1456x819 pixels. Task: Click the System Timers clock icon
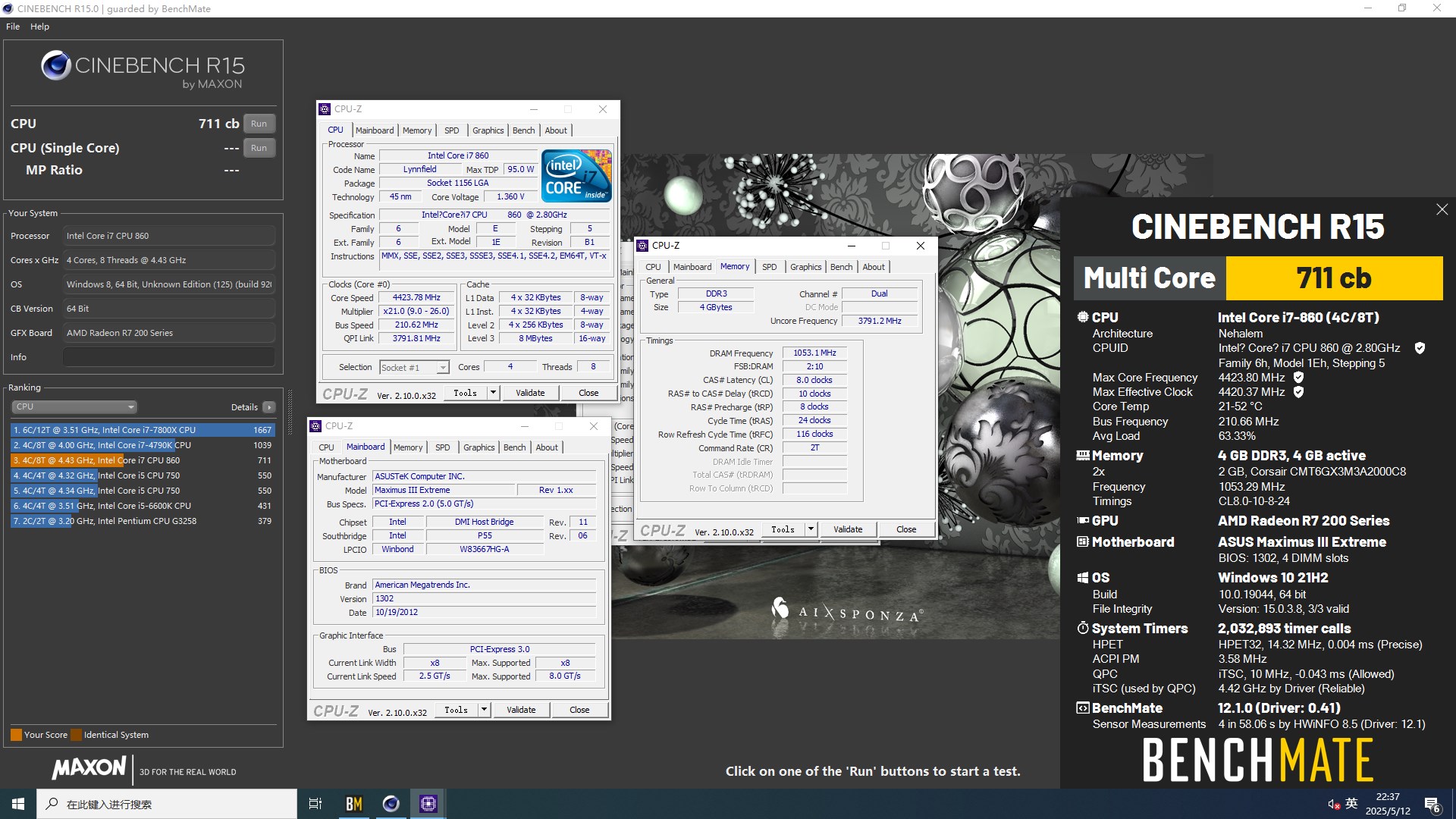click(1083, 628)
